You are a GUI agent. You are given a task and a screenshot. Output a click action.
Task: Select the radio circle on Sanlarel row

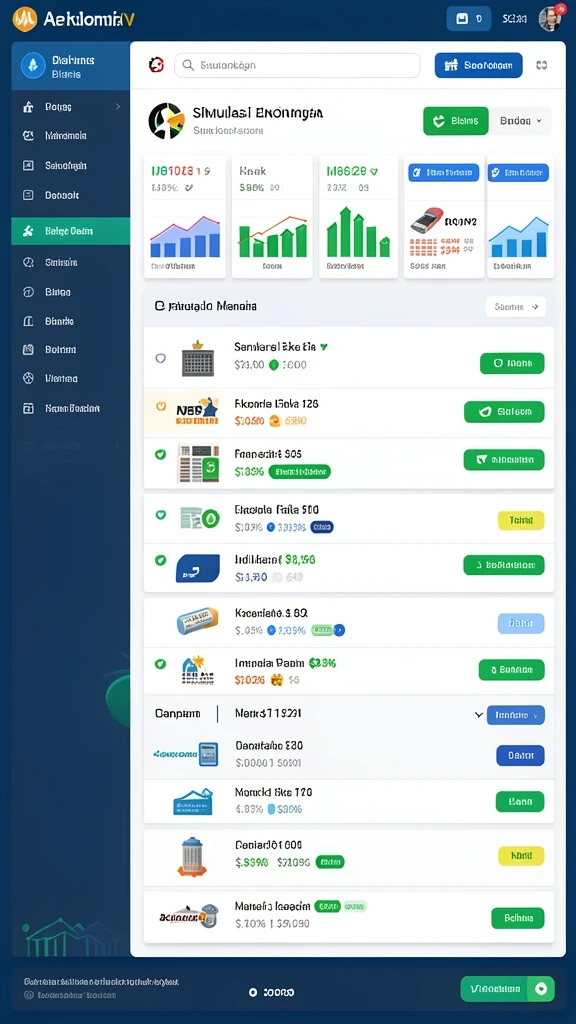tap(160, 358)
